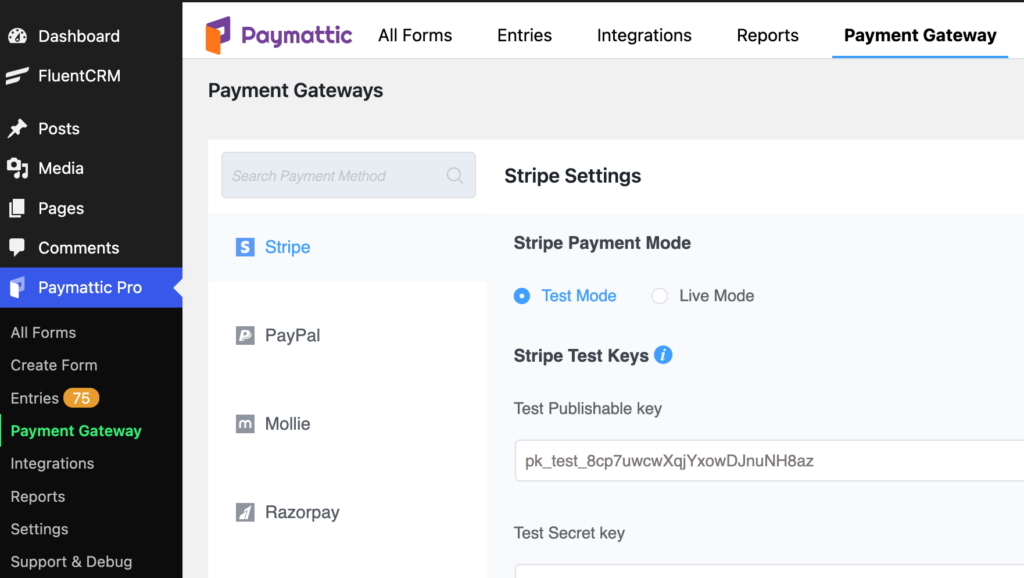Screen dimensions: 1024x578
Task: Select Live Mode radio button
Action: coord(660,296)
